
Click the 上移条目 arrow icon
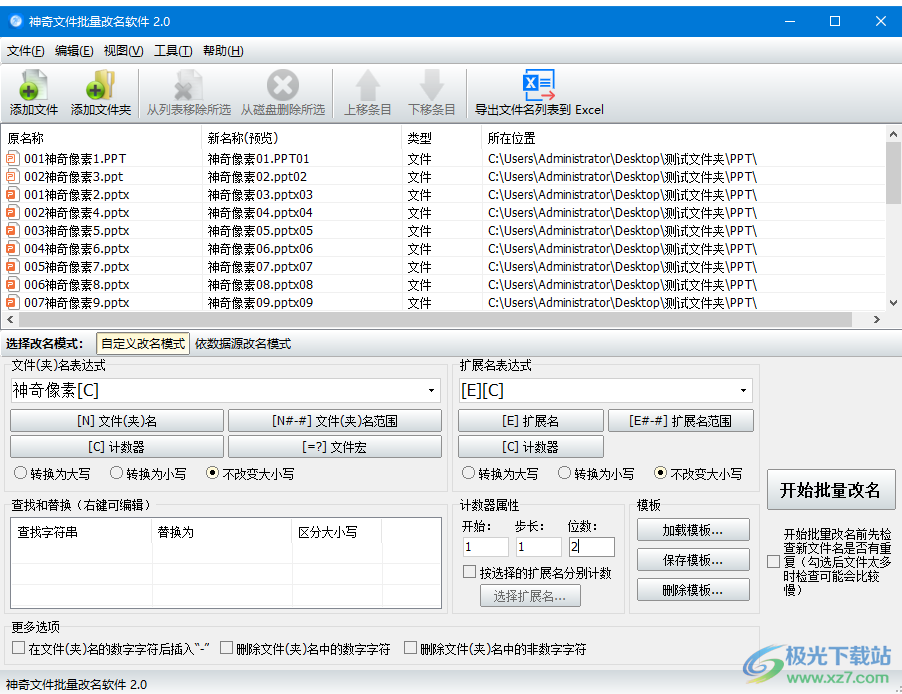point(367,85)
